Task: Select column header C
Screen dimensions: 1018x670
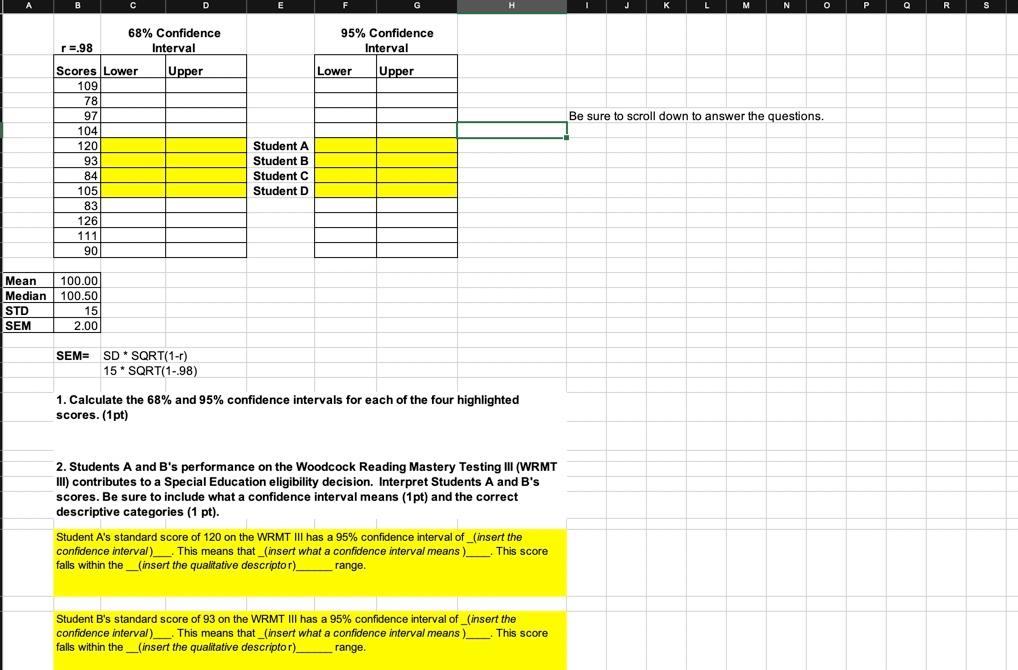Action: pyautogui.click(x=133, y=5)
